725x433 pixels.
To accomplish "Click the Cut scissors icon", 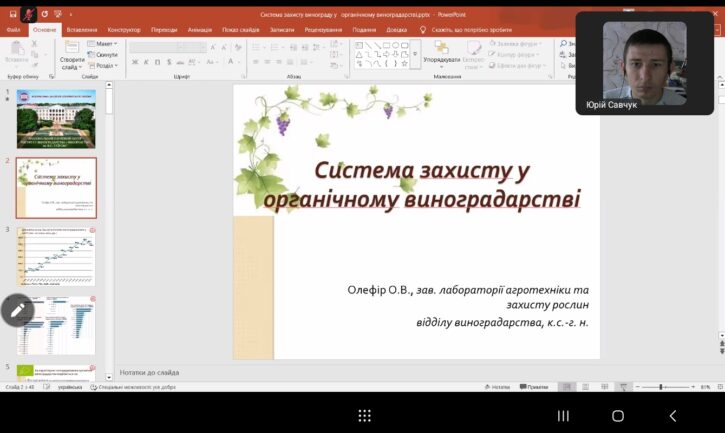I will tap(34, 43).
